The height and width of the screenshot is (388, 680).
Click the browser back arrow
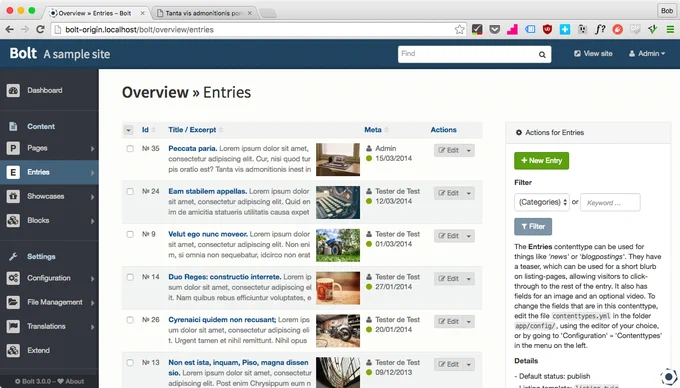point(10,29)
